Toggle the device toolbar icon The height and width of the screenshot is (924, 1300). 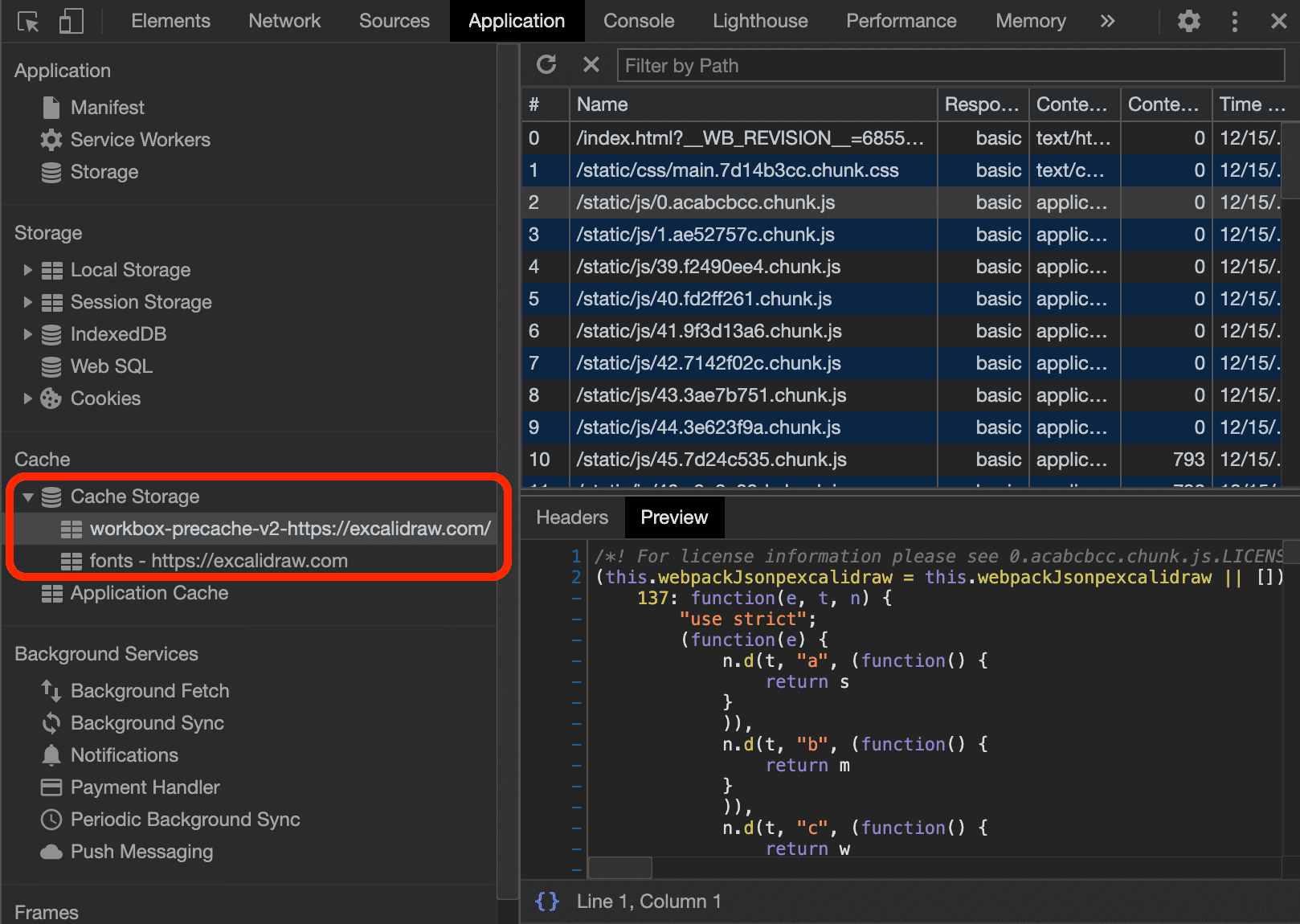[71, 21]
